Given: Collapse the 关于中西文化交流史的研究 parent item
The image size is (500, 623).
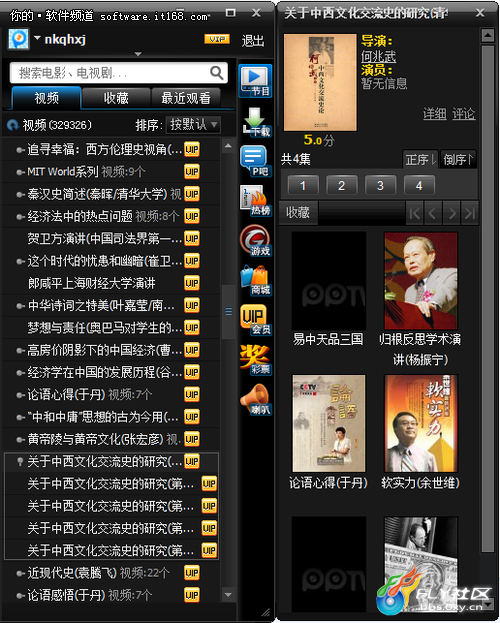Looking at the screenshot, I should point(19,461).
